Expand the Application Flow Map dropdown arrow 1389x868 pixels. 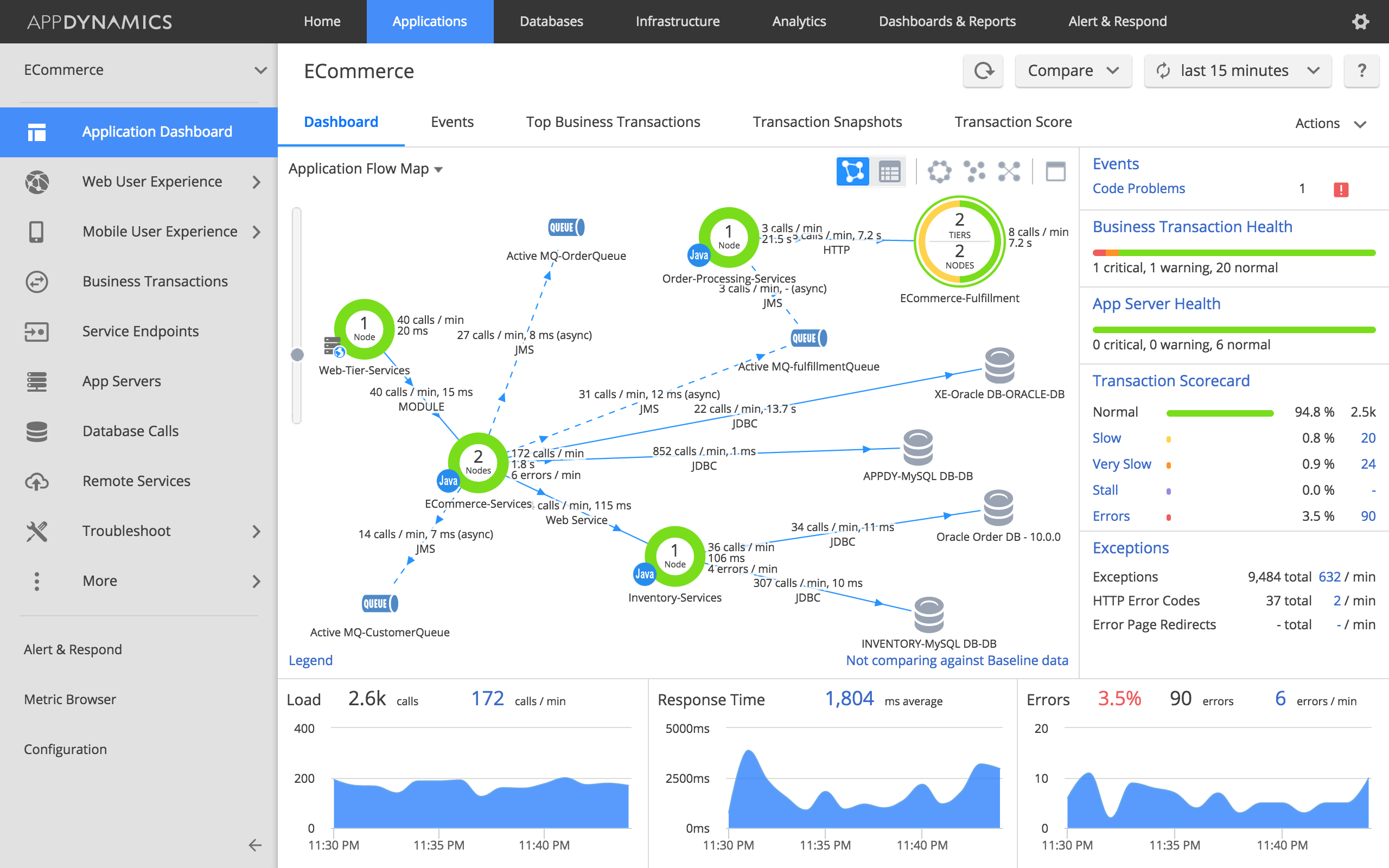pos(439,169)
